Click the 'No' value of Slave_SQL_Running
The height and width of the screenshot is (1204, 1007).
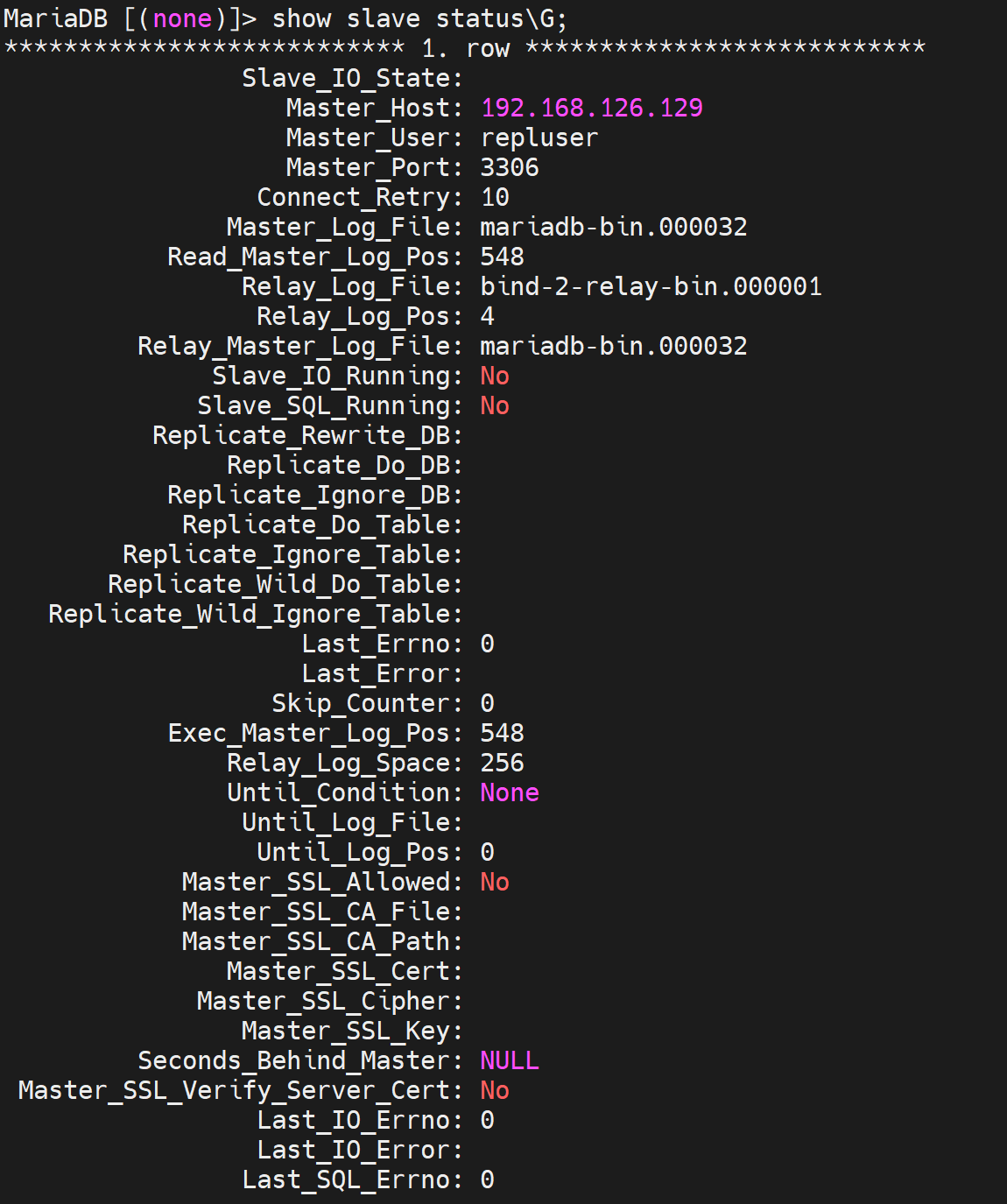[x=494, y=405]
